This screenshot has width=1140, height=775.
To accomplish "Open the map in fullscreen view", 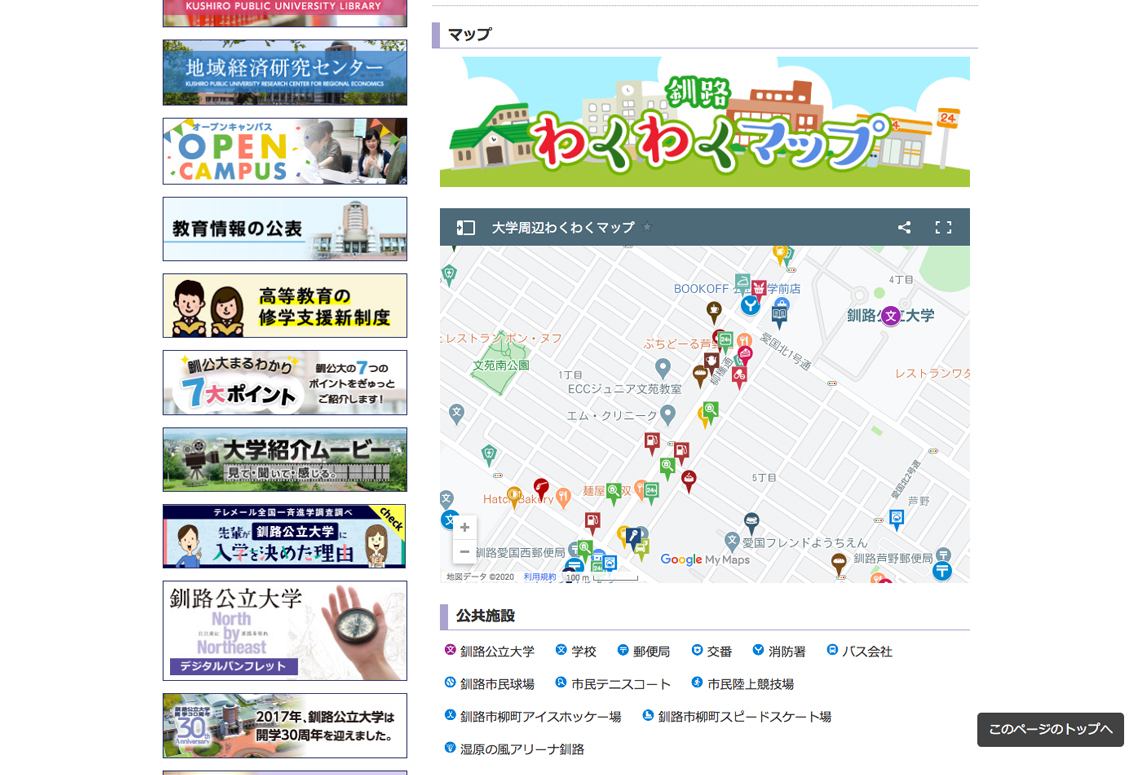I will click(x=943, y=228).
